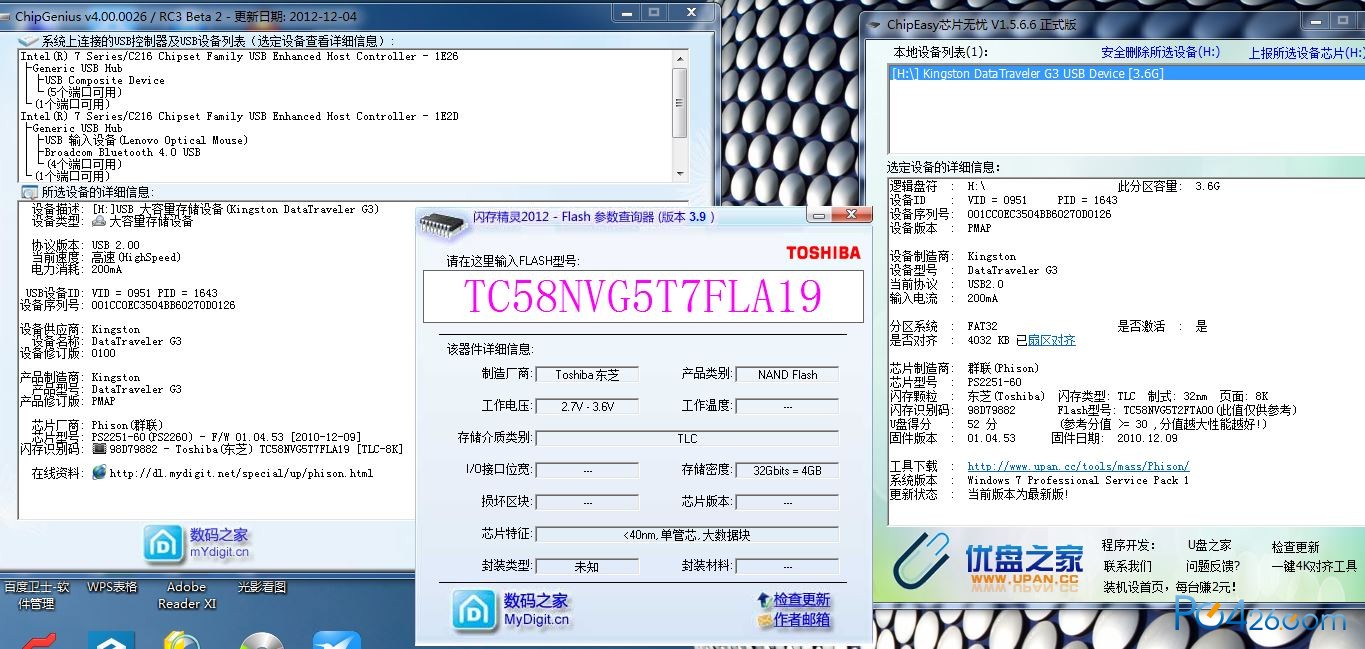
Task: Click 群联(Phison) manufacturer text in ChipEasy
Action: pos(1003,368)
